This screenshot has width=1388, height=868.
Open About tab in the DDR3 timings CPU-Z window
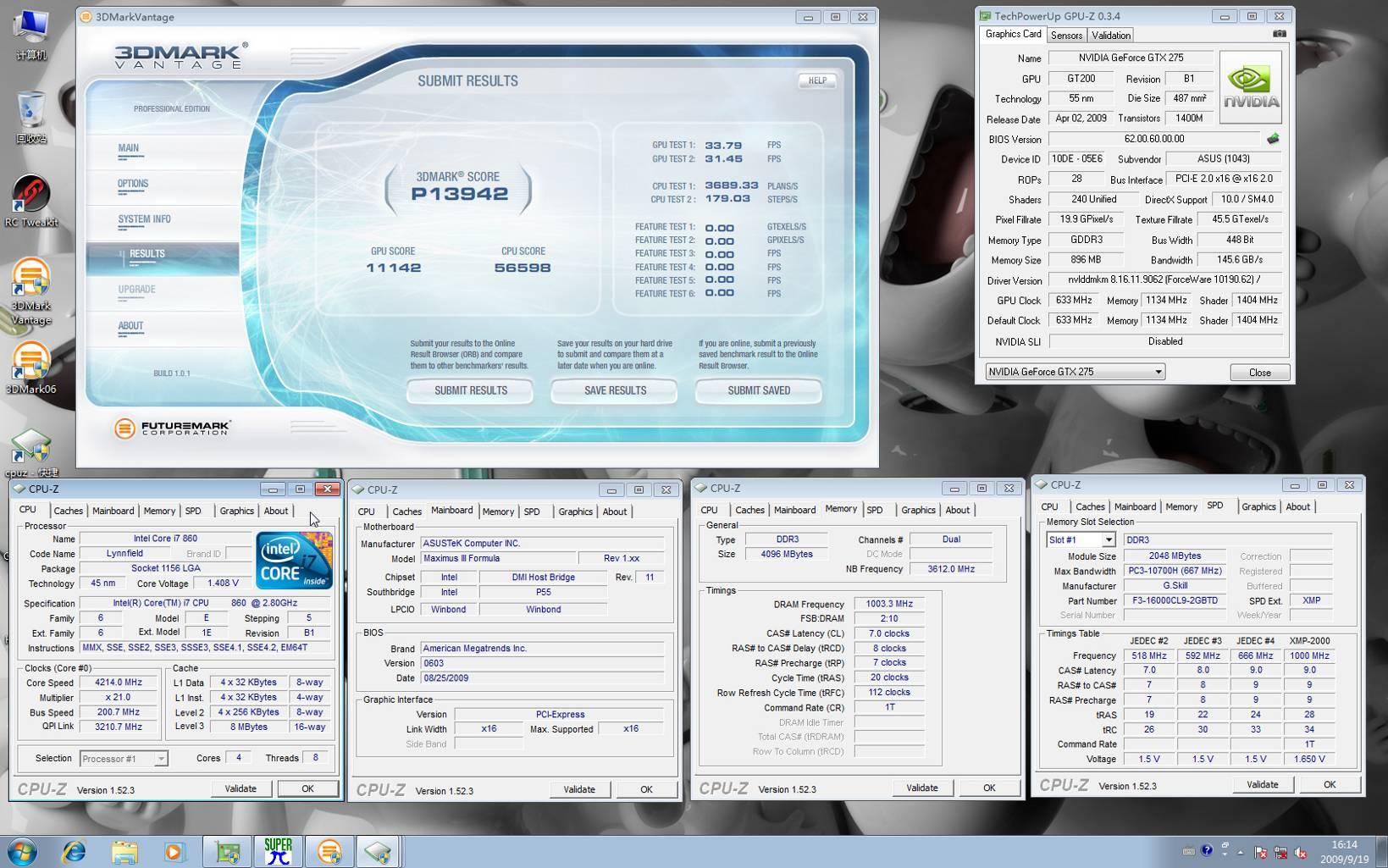pos(957,510)
